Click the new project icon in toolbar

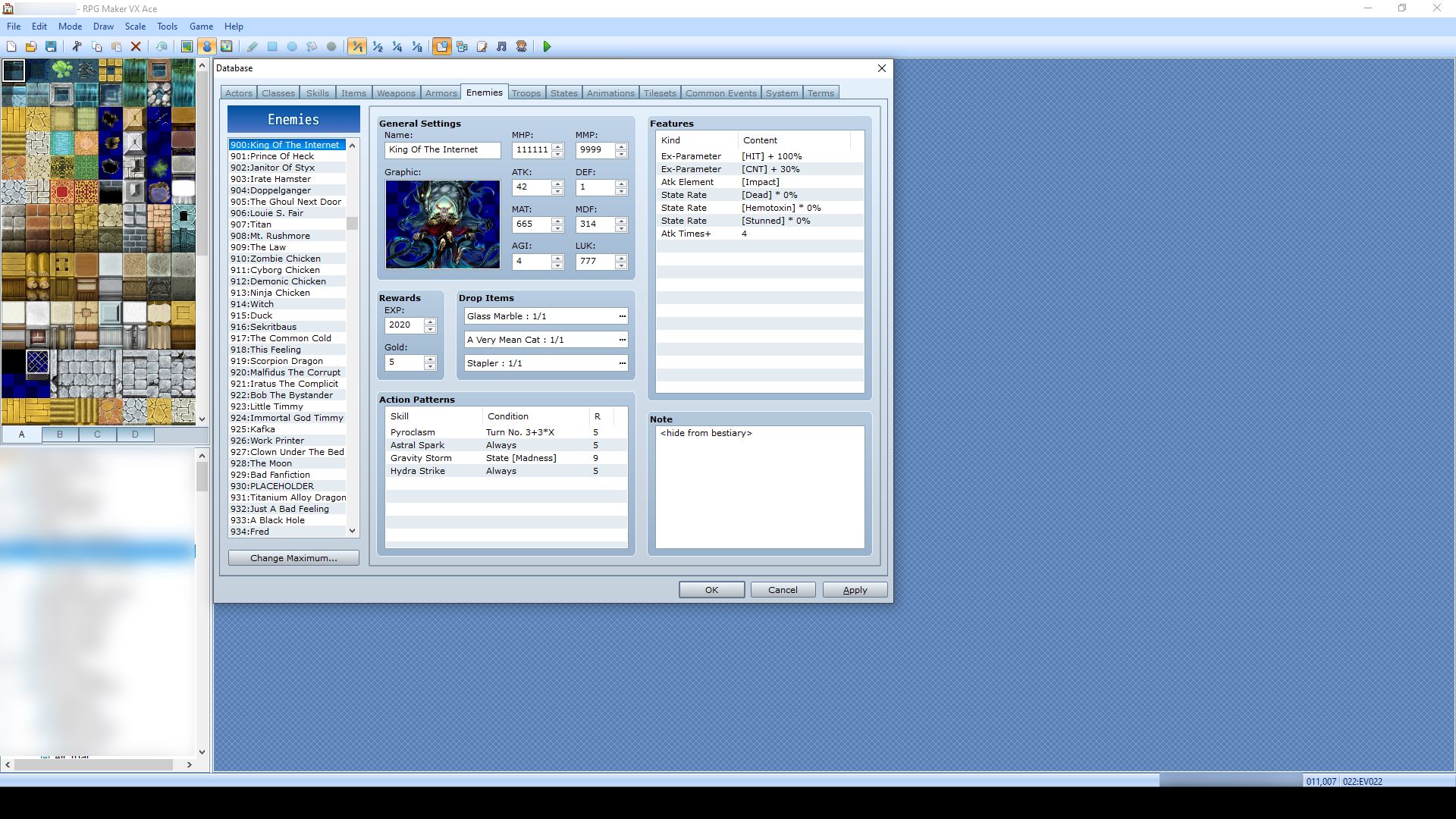[13, 46]
